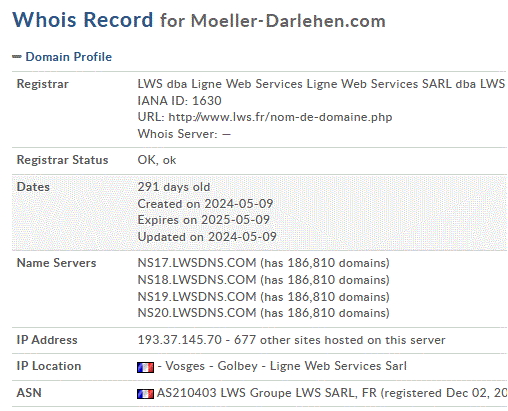Screen dimensions: 508x411
Task: Click the French flag in IP Location row
Action: pyautogui.click(x=145, y=367)
